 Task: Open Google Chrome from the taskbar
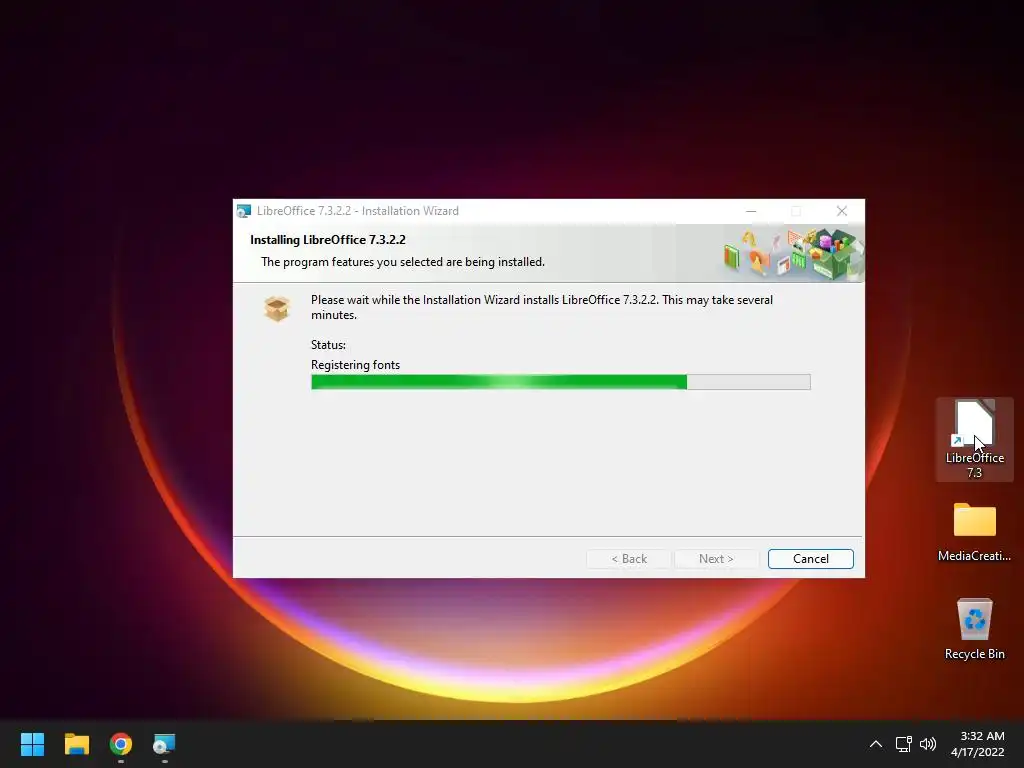coord(121,744)
